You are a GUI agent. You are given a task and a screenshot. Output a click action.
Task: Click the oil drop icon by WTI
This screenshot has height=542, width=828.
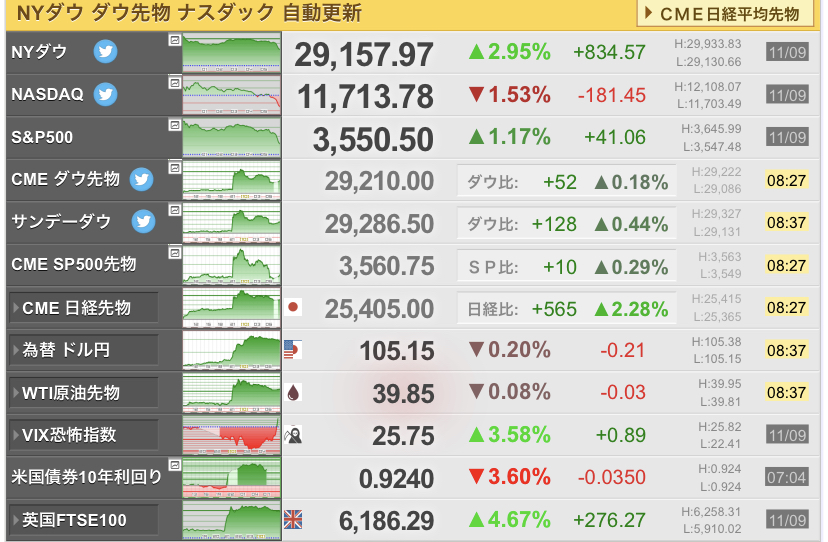[x=293, y=393]
